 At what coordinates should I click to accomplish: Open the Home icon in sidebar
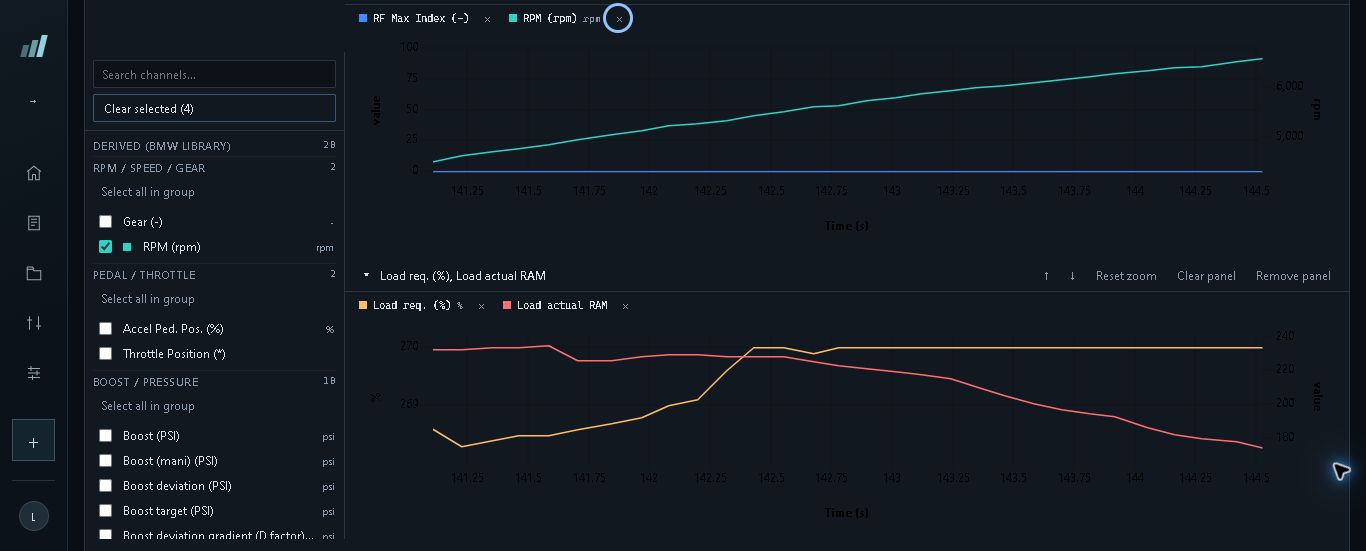pos(33,173)
